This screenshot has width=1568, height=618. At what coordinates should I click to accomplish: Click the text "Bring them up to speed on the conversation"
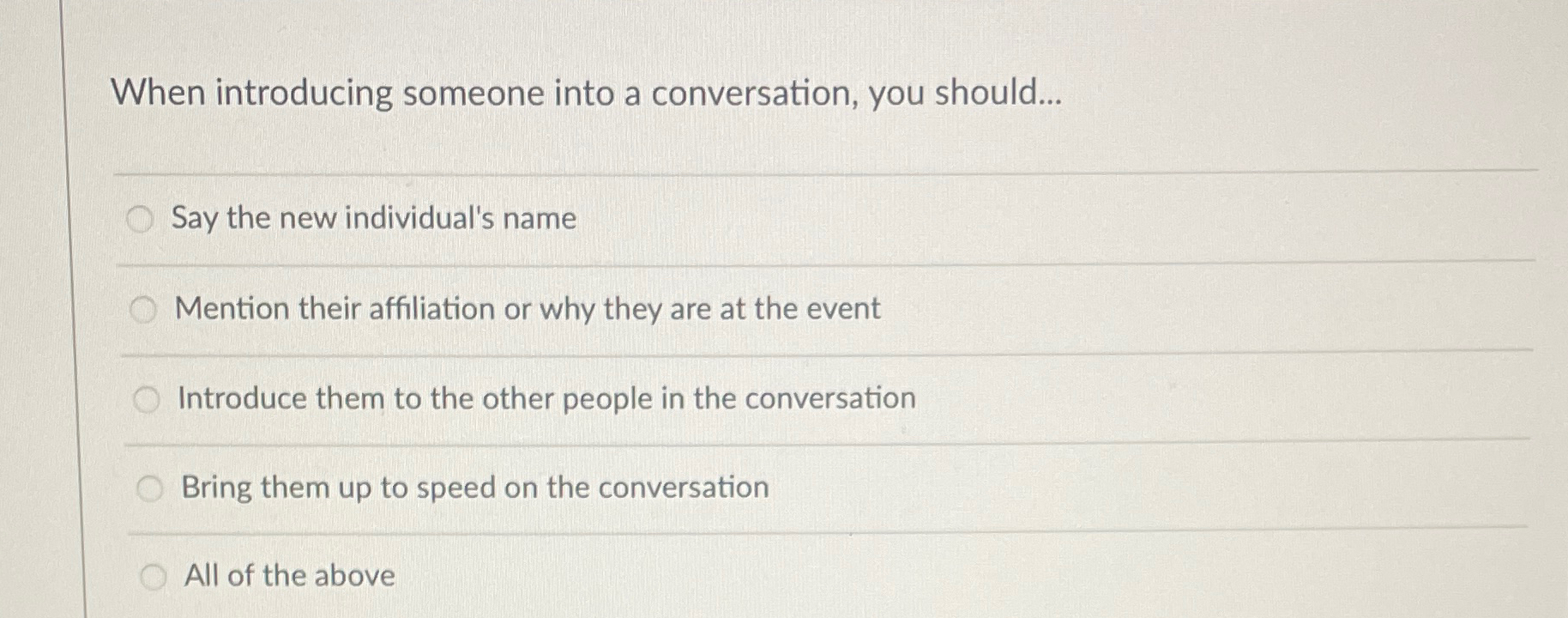tap(473, 488)
